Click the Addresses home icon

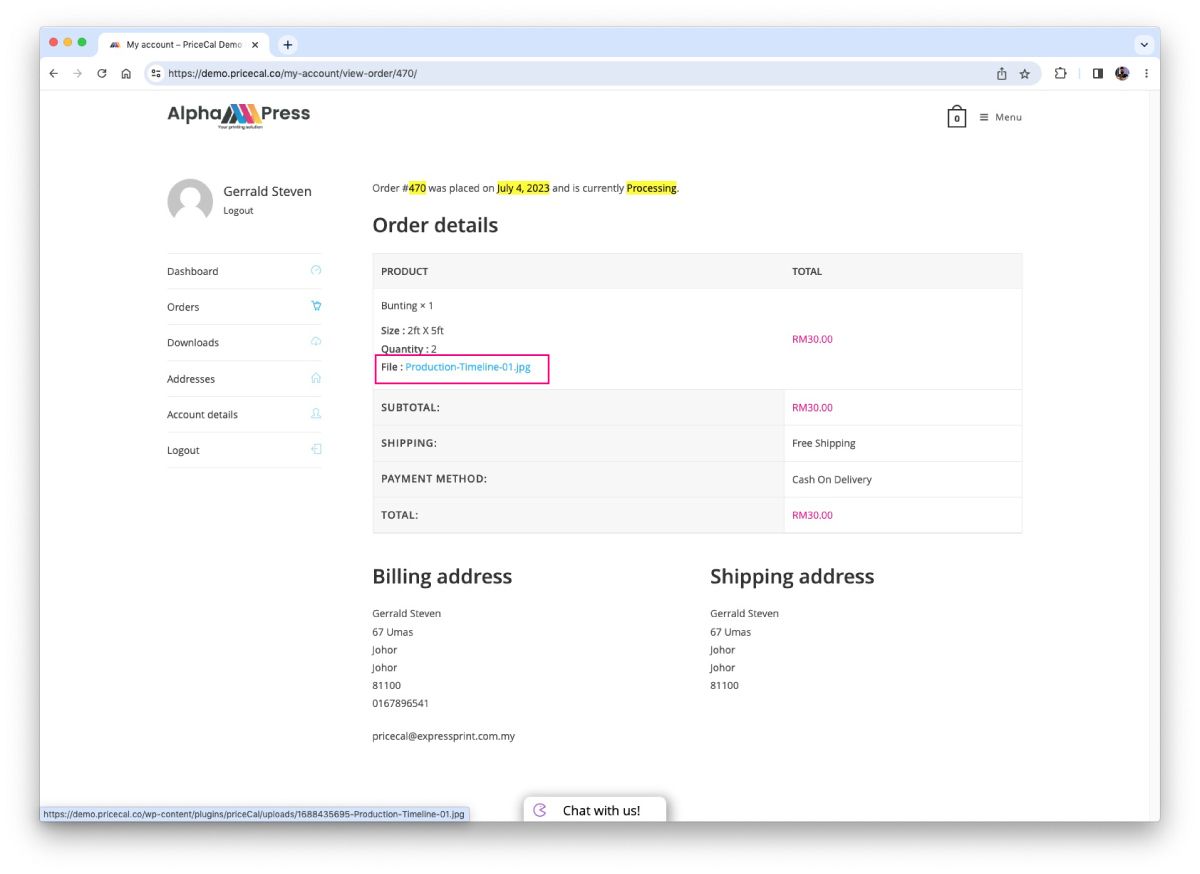(x=316, y=378)
